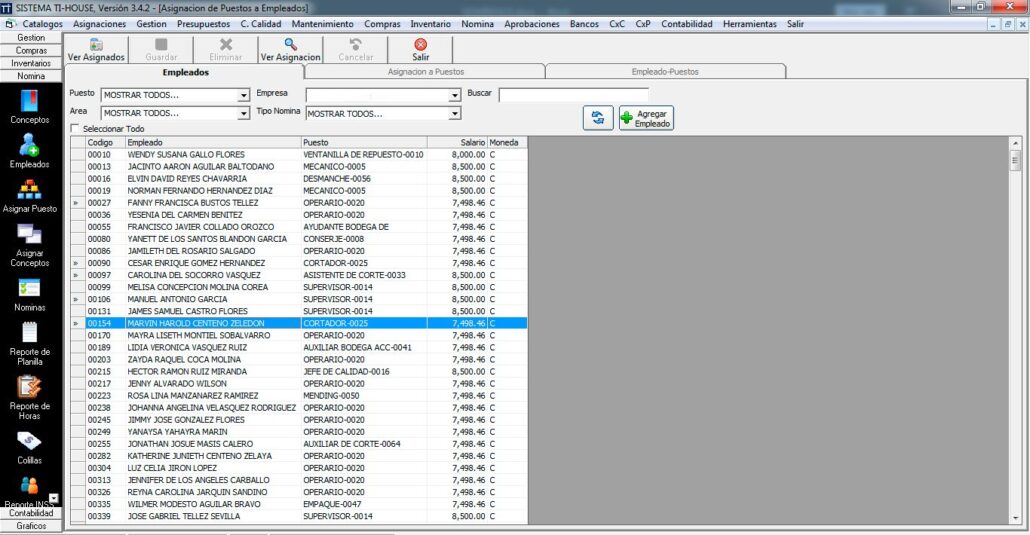Open the Contabilidad menu
This screenshot has width=1030, height=535.
pyautogui.click(x=687, y=23)
